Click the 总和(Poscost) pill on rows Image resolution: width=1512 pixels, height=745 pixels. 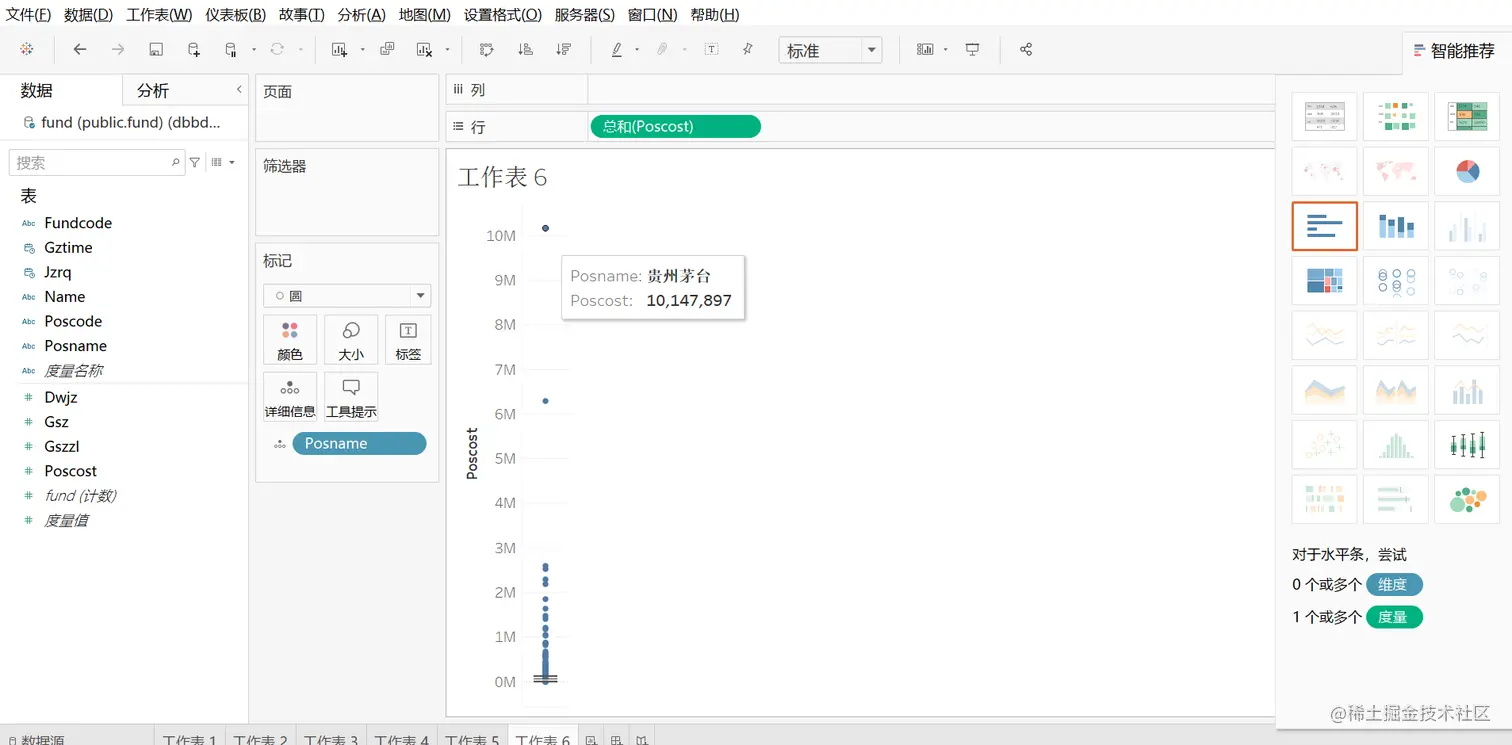pyautogui.click(x=675, y=127)
